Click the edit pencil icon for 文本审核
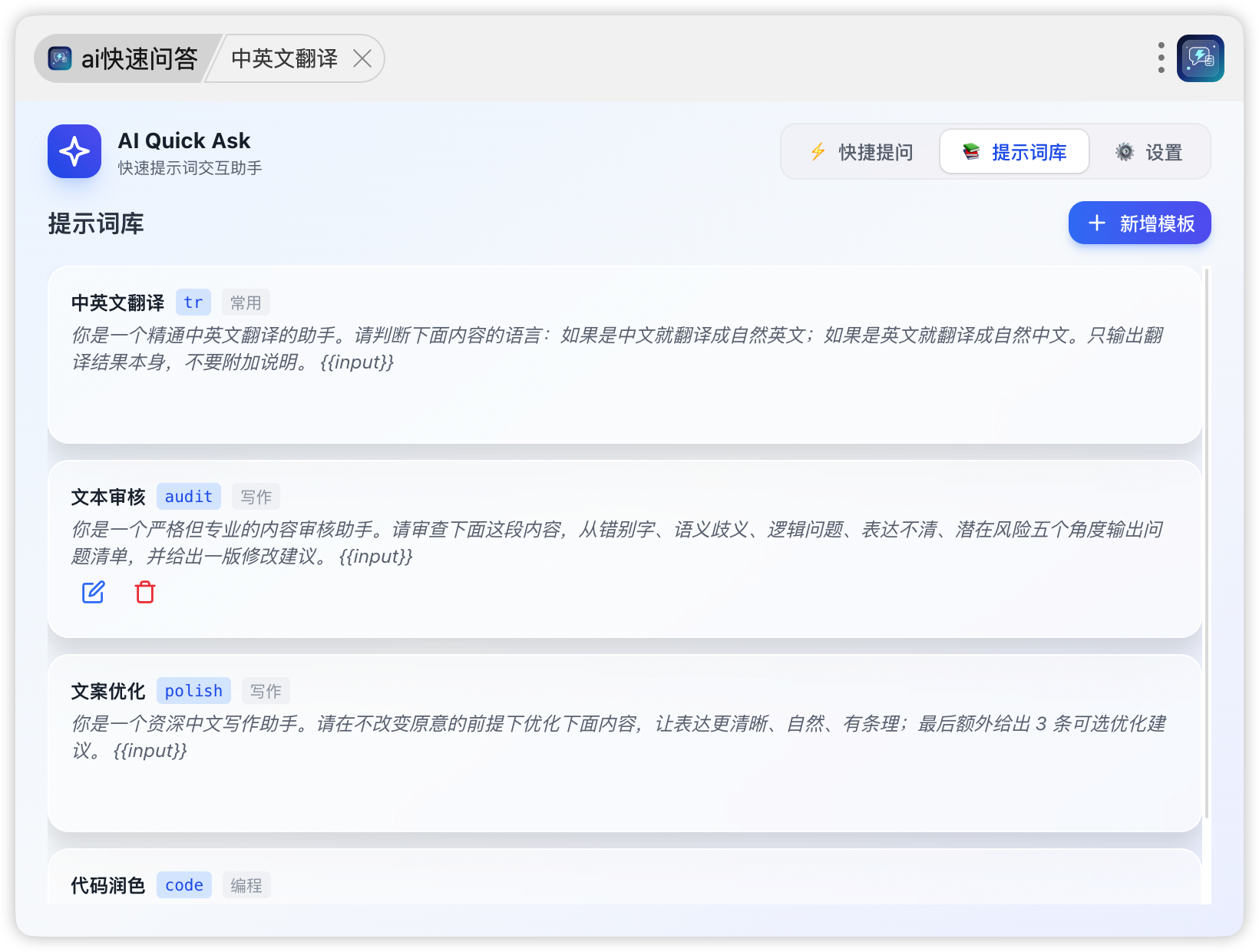 tap(93, 592)
